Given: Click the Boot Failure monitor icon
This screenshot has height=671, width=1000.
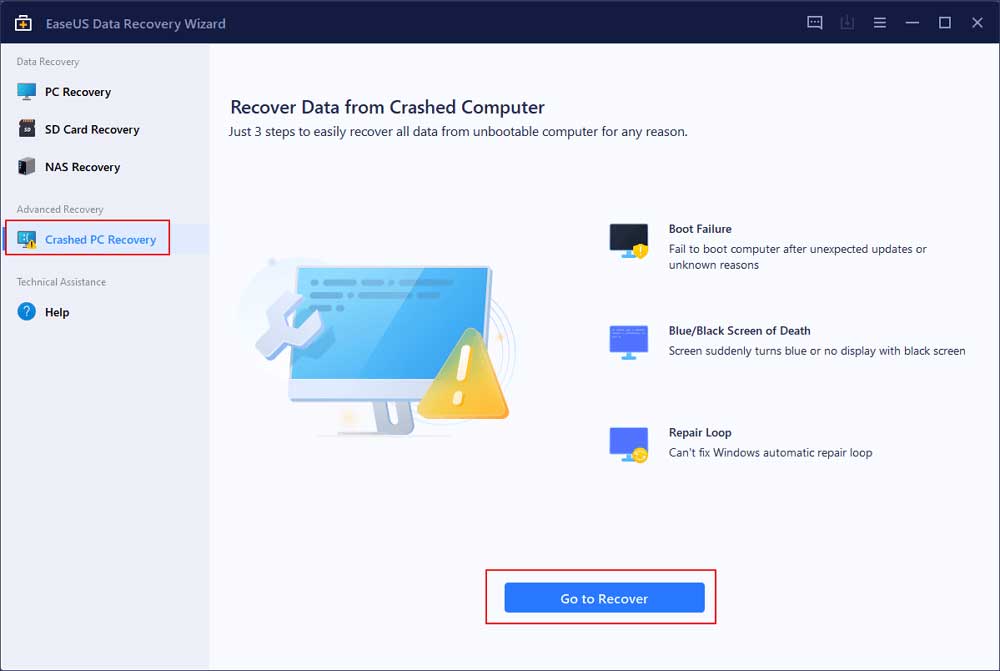Looking at the screenshot, I should point(629,241).
